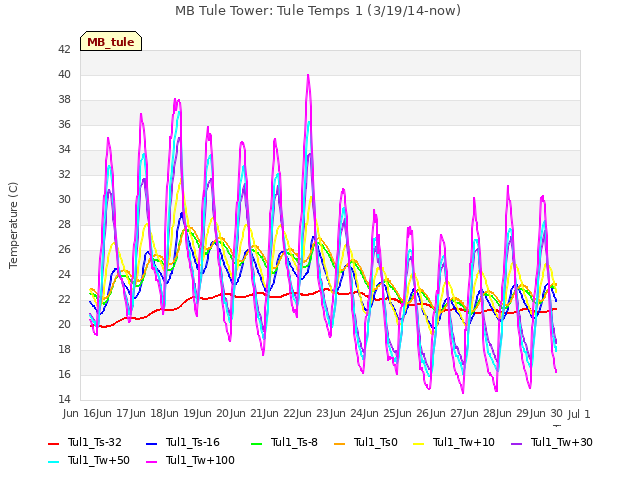Image resolution: width=640 pixels, height=480 pixels.
Task: Click the 28 y-axis tick label
Action: coord(64,224)
